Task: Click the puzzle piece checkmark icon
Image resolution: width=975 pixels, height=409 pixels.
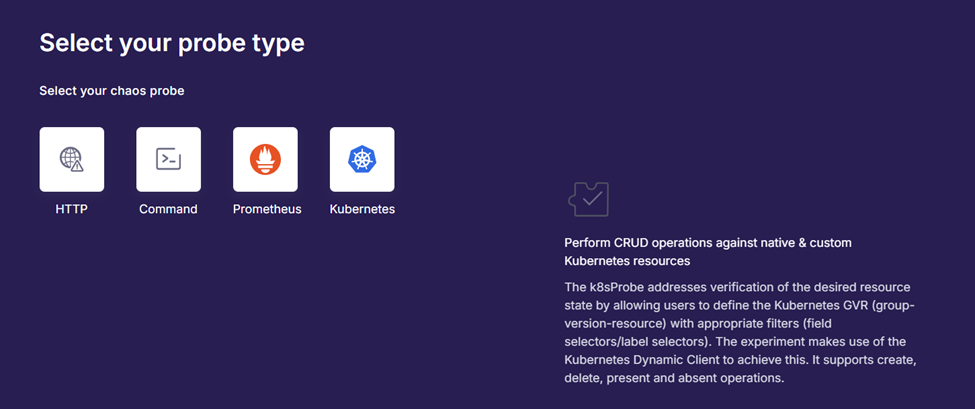Action: click(587, 199)
